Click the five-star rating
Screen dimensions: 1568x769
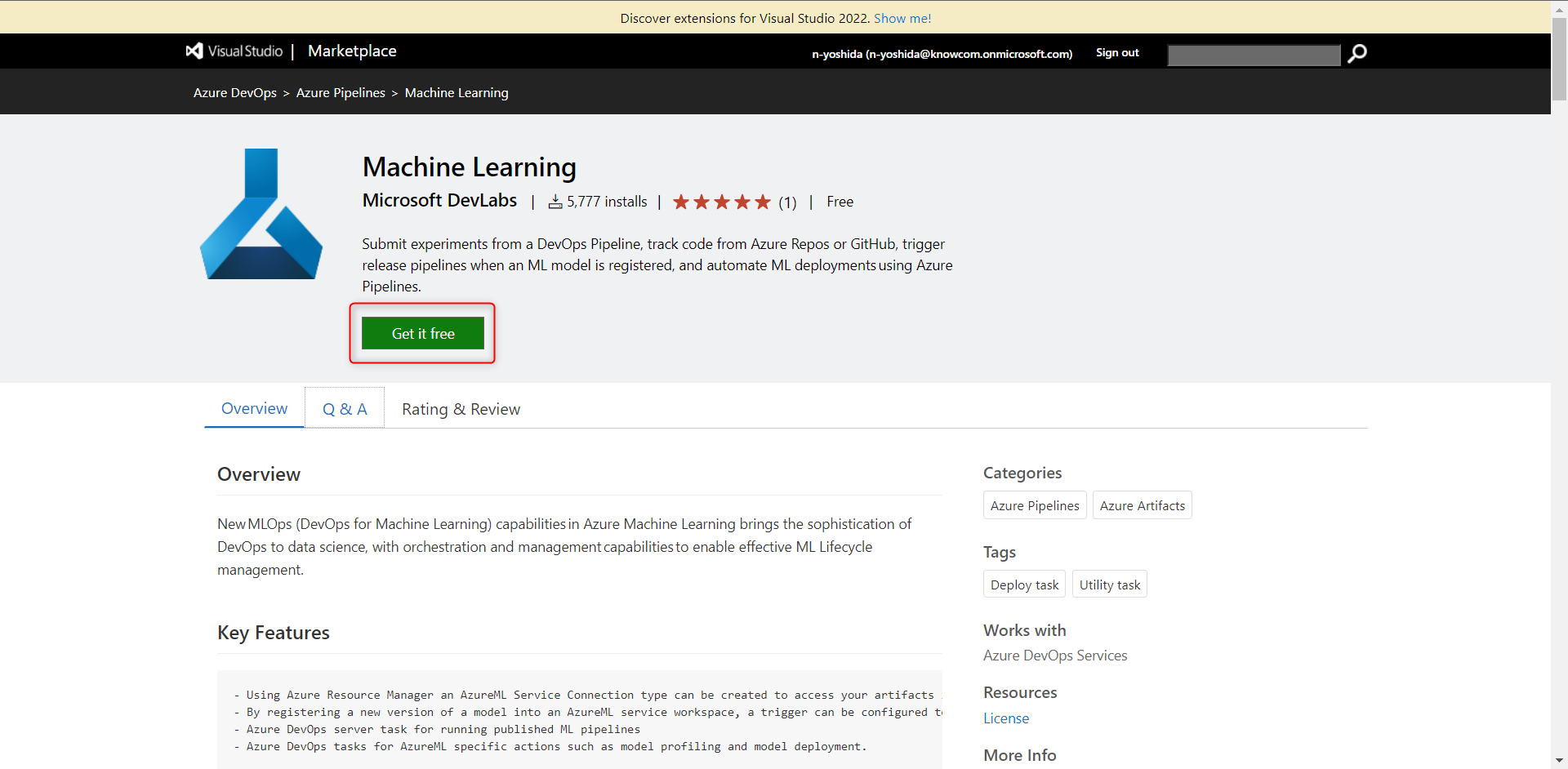(722, 202)
